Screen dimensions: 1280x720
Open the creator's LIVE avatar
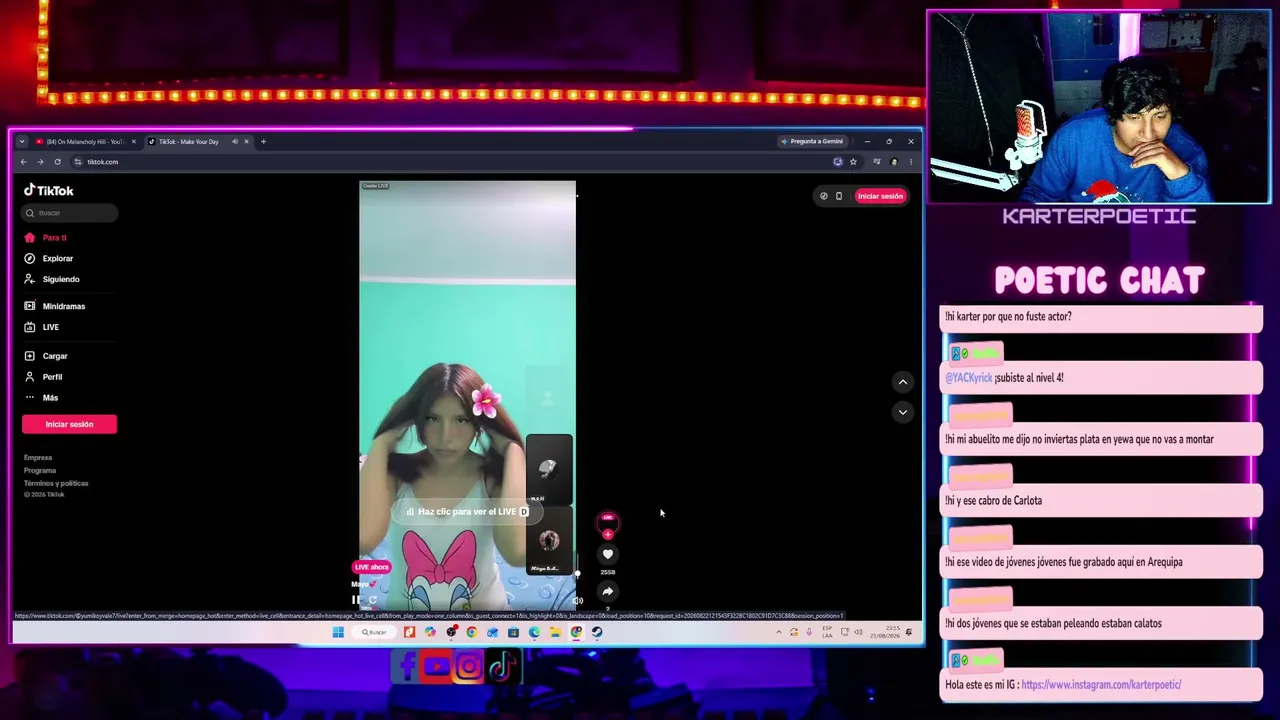(x=608, y=521)
